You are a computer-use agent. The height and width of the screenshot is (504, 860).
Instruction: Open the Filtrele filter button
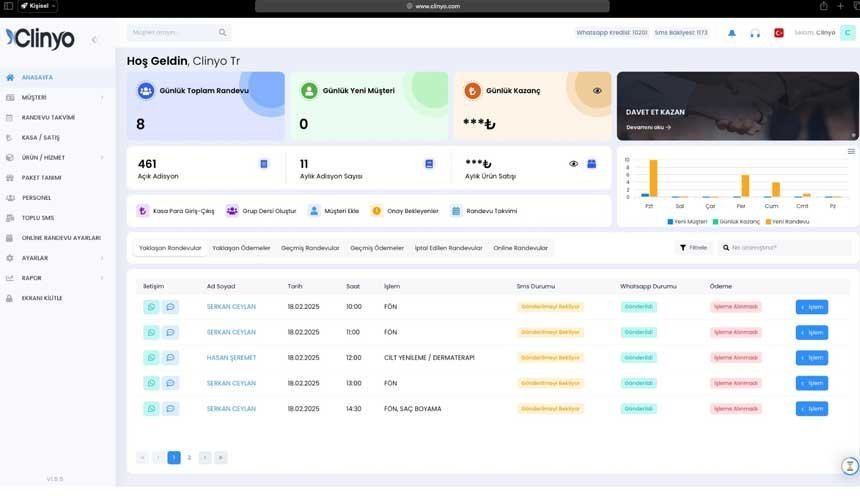click(693, 248)
